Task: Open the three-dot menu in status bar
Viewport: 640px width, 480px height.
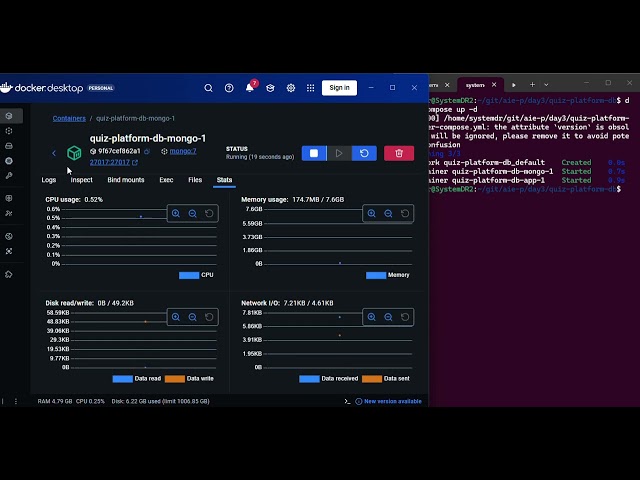Action: [x=16, y=402]
